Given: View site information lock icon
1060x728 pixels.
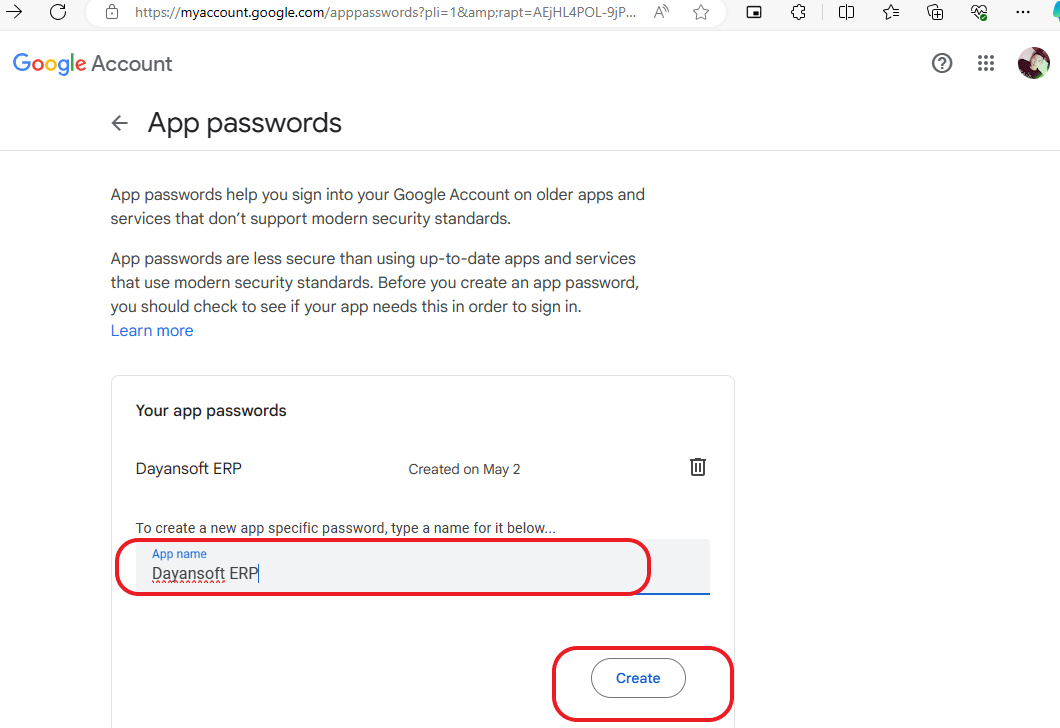Looking at the screenshot, I should point(112,11).
